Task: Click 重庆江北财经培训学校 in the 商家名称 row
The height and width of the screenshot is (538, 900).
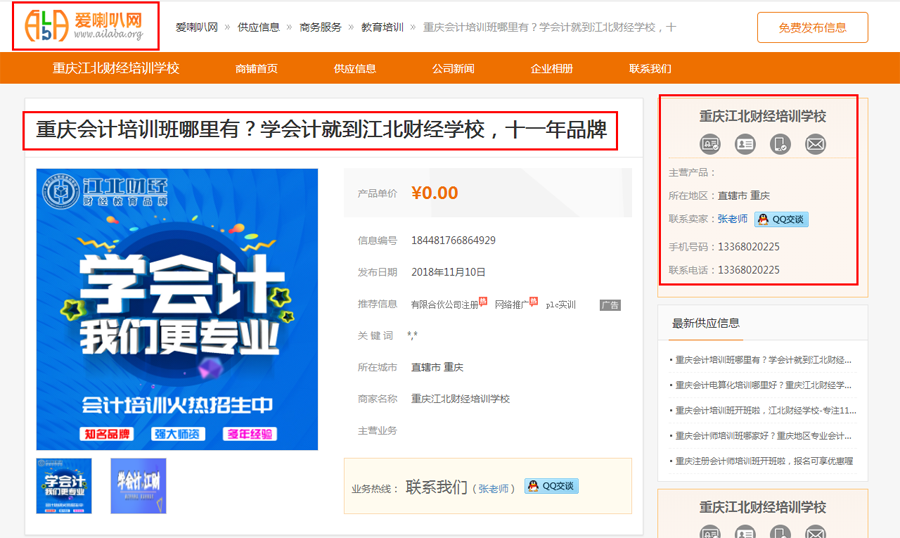Action: 460,399
